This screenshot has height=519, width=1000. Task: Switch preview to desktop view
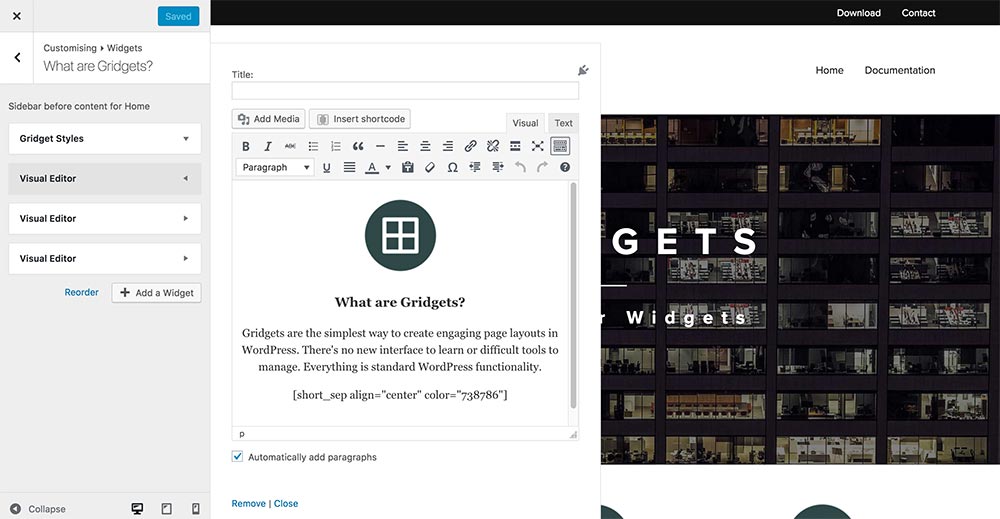click(137, 508)
